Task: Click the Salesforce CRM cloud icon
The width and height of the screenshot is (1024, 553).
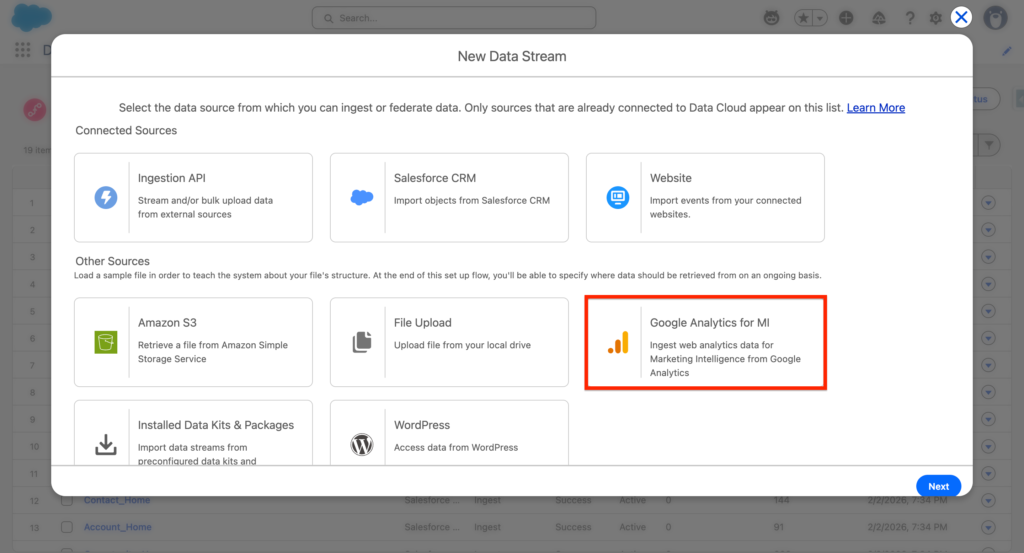Action: click(x=362, y=197)
